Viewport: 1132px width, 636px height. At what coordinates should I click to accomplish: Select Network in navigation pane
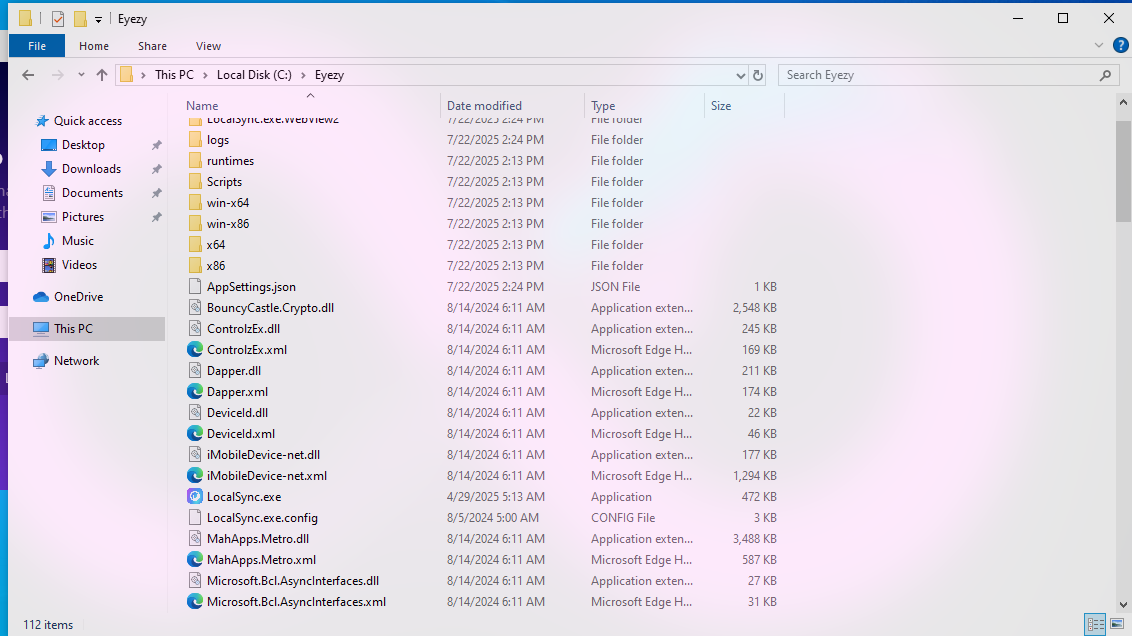click(x=76, y=360)
